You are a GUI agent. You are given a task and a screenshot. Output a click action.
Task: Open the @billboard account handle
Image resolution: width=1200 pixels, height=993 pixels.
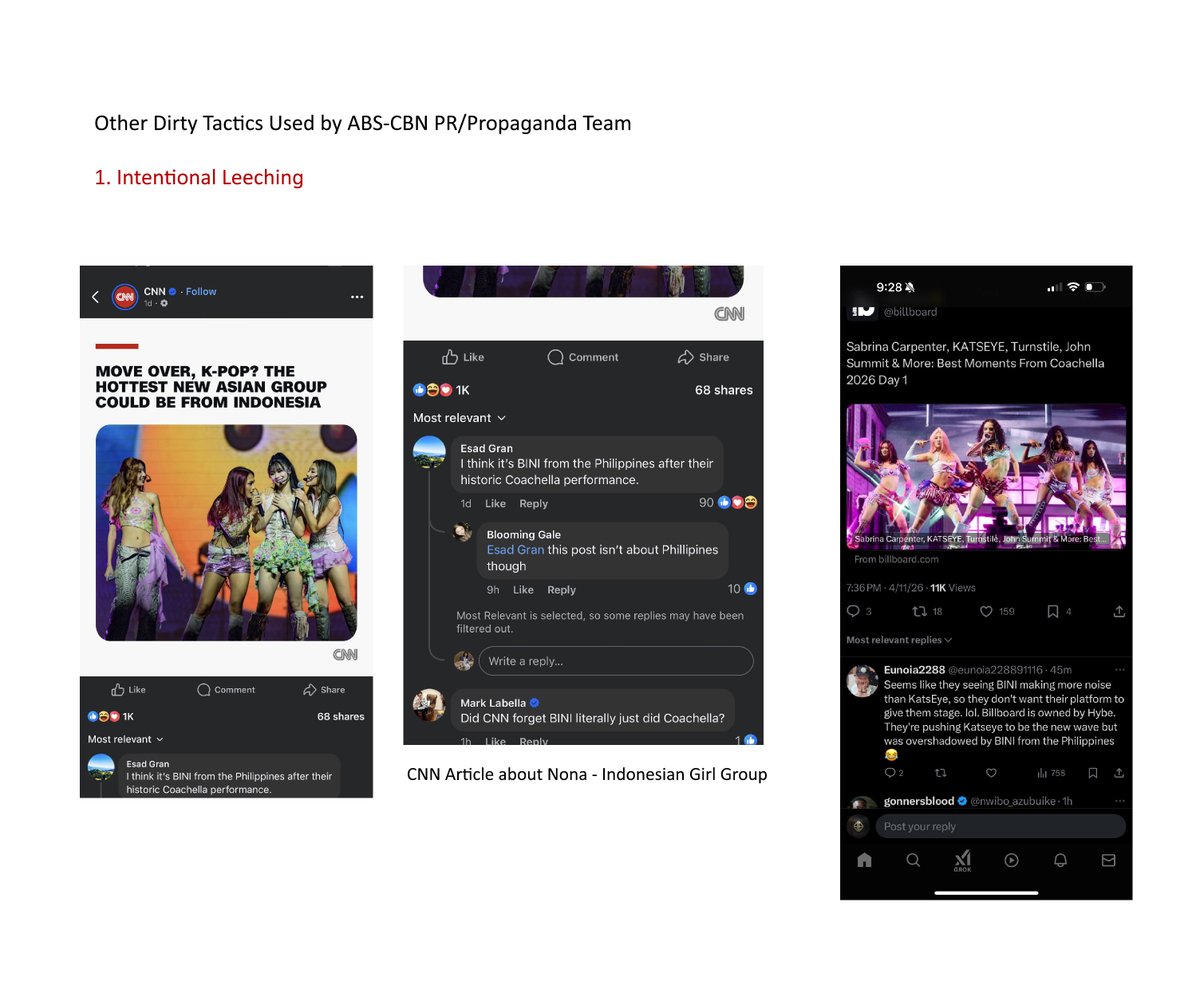click(910, 312)
